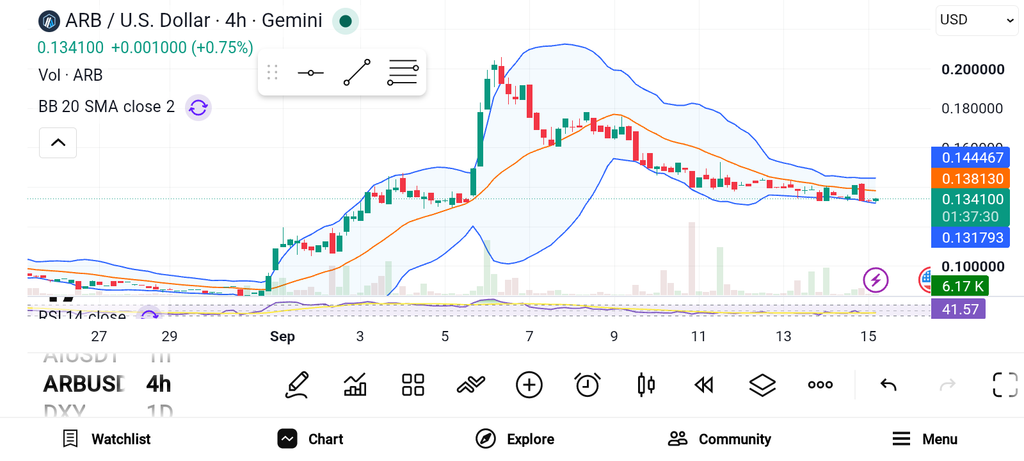The height and width of the screenshot is (461, 1024).
Task: Open the bottom Menu
Action: (924, 439)
